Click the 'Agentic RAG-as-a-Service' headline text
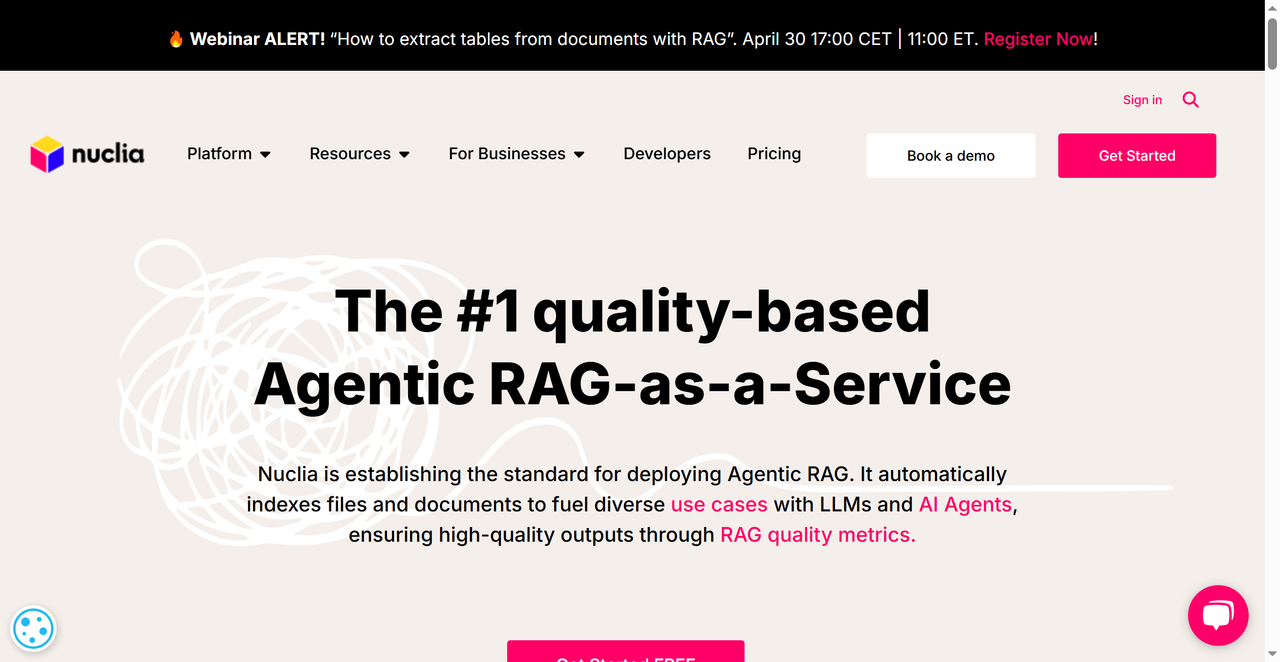 pos(632,385)
